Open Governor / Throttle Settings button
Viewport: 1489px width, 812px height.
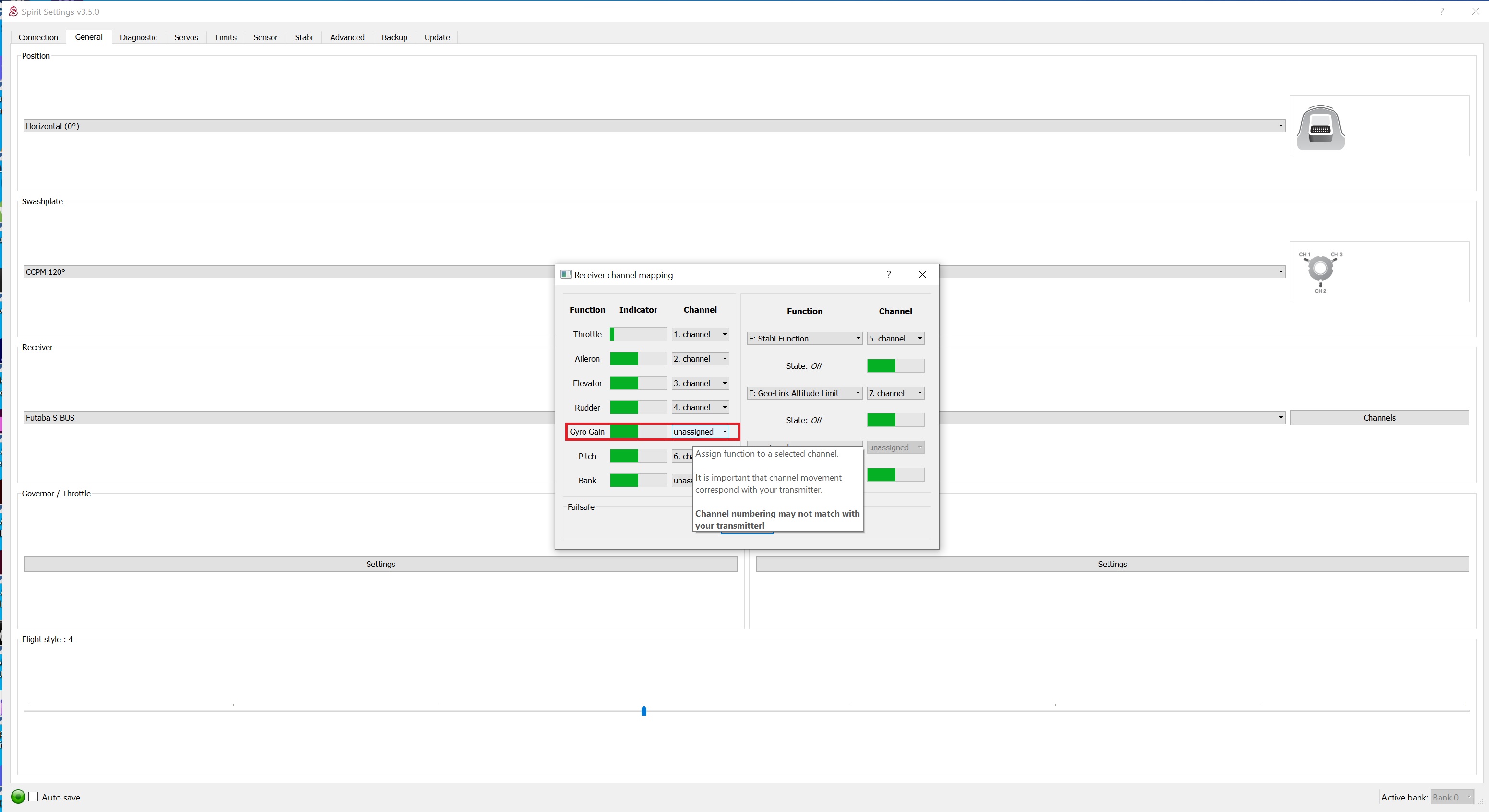[381, 564]
